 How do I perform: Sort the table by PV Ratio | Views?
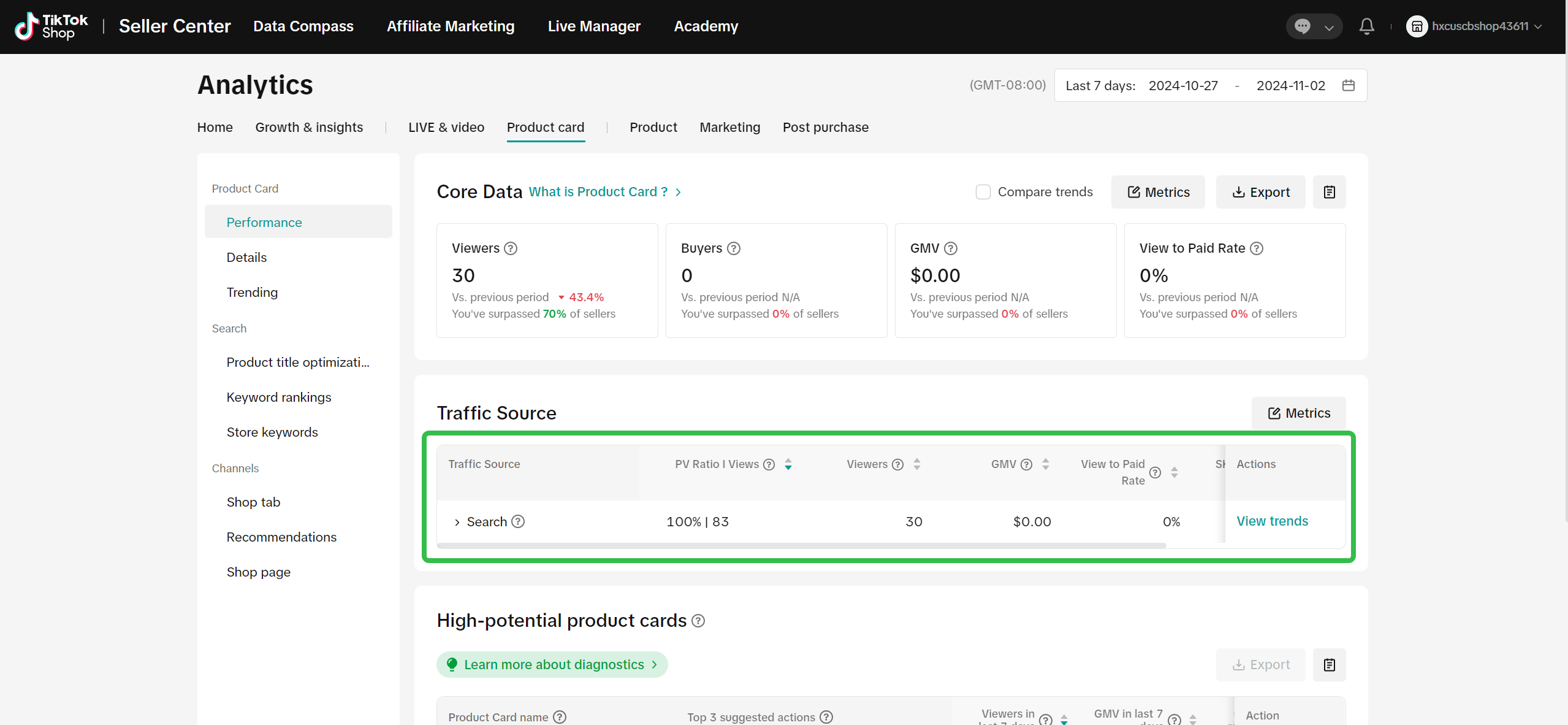pos(788,464)
